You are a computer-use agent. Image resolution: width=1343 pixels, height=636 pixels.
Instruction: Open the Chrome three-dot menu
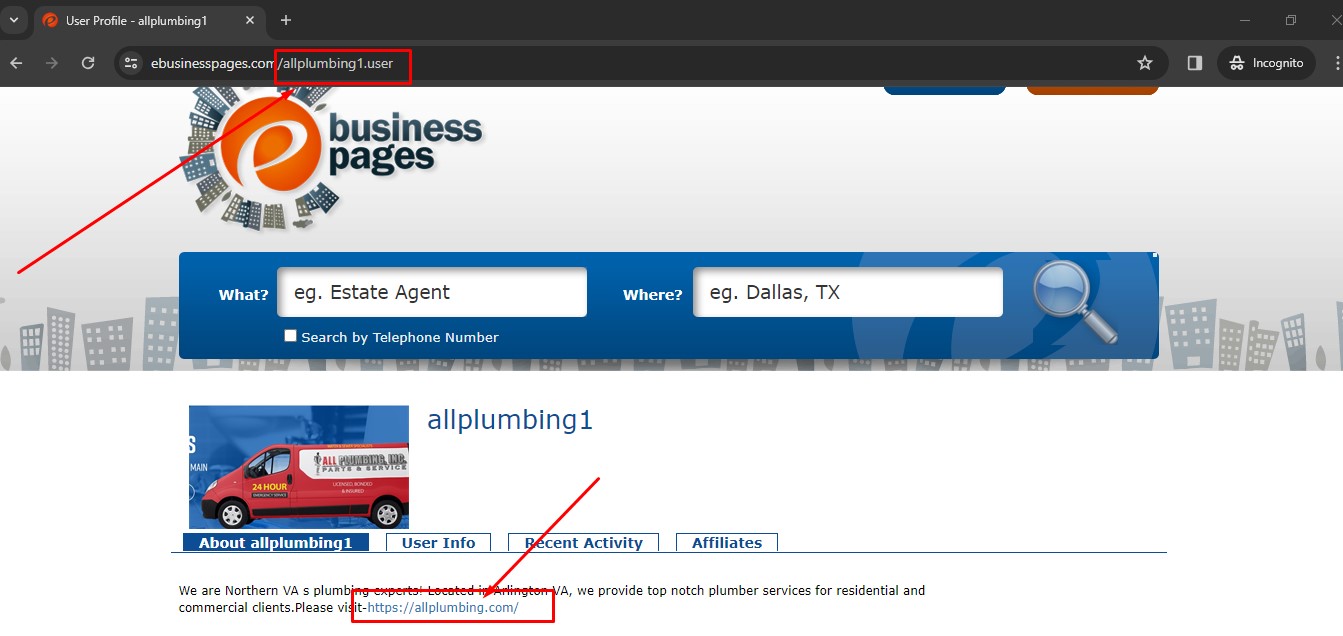(x=1337, y=63)
